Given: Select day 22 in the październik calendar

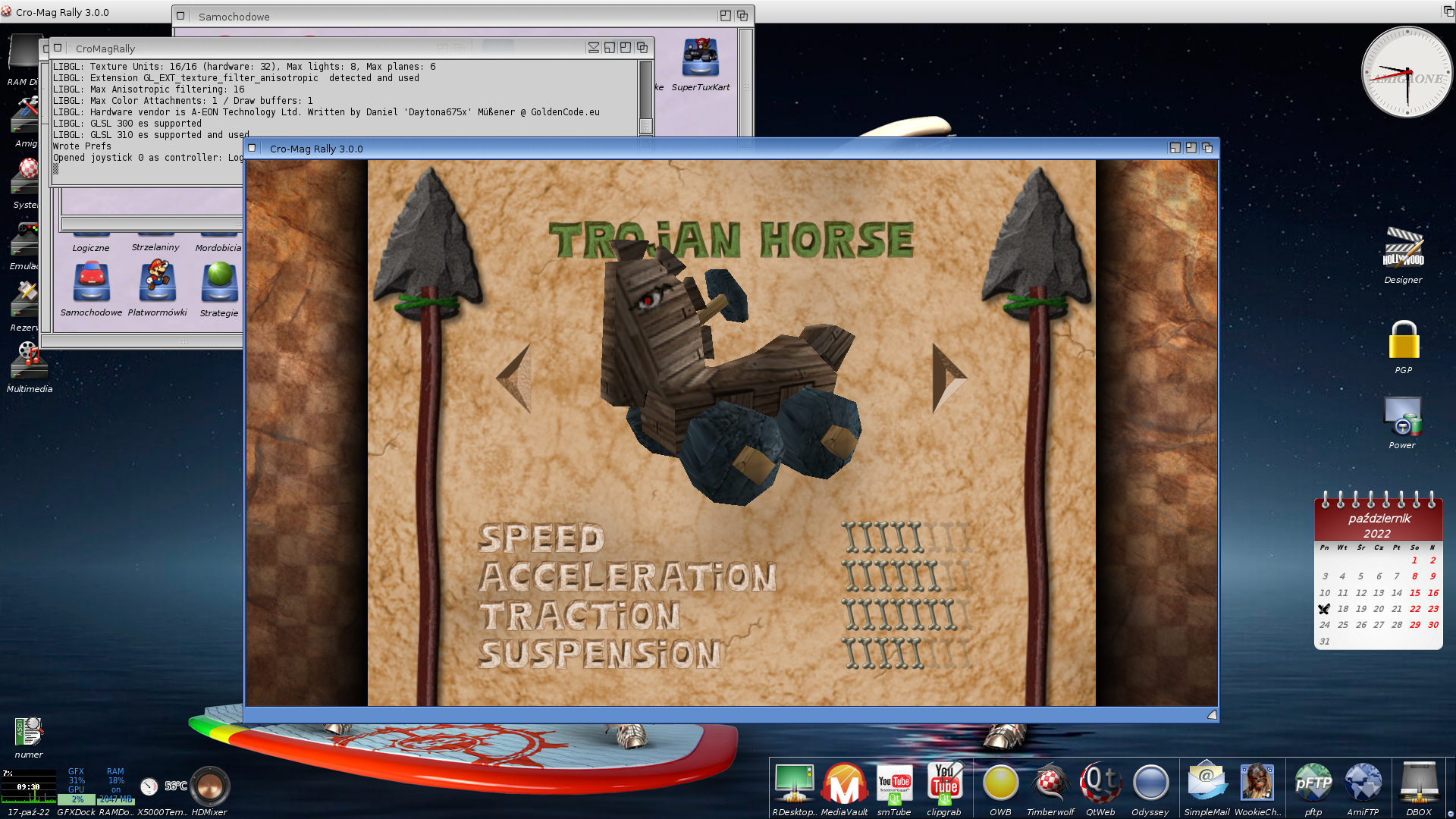Looking at the screenshot, I should click(1415, 608).
